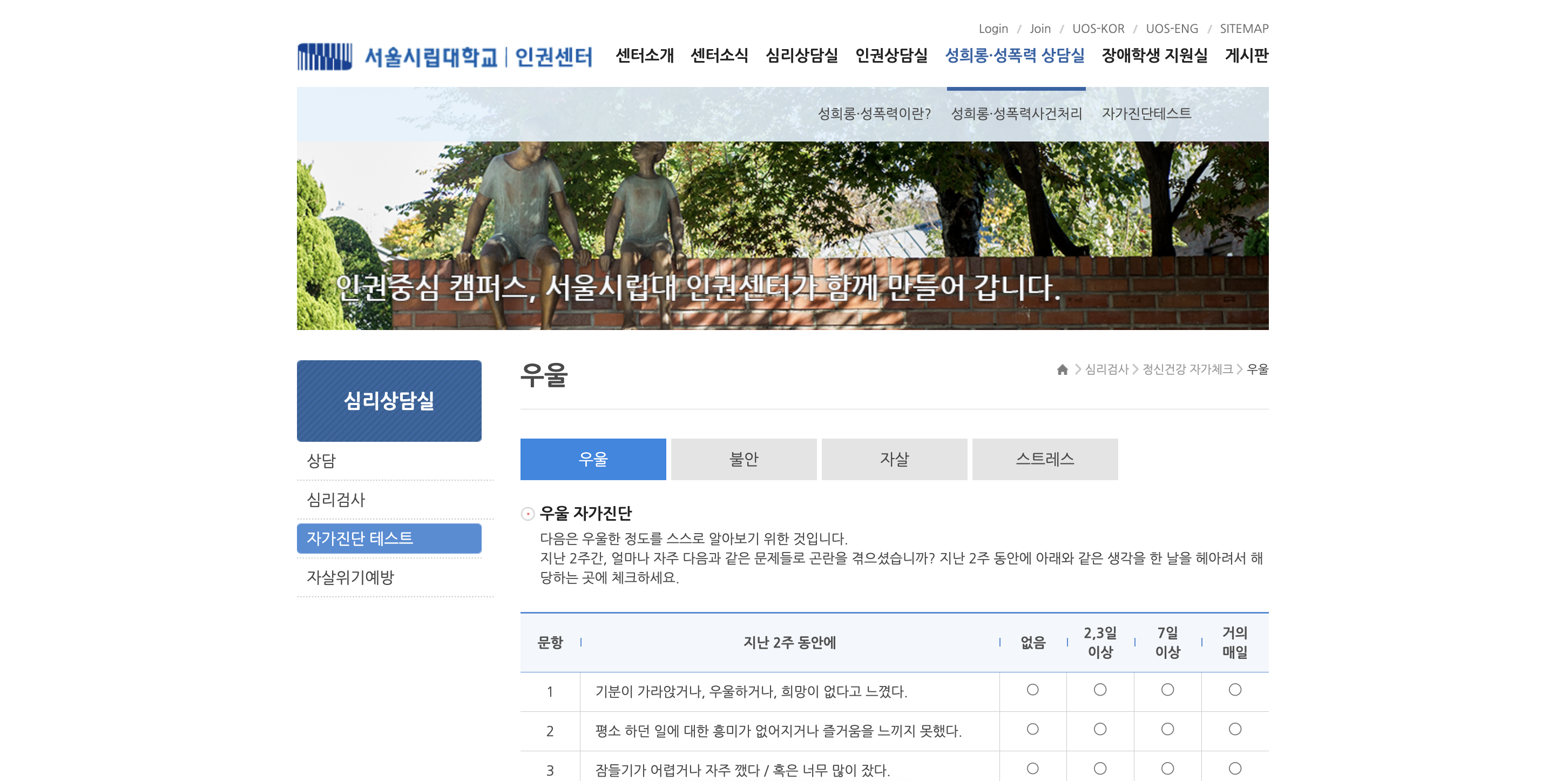Click the home icon in the breadcrumb
The width and height of the screenshot is (1568, 781).
(1063, 369)
